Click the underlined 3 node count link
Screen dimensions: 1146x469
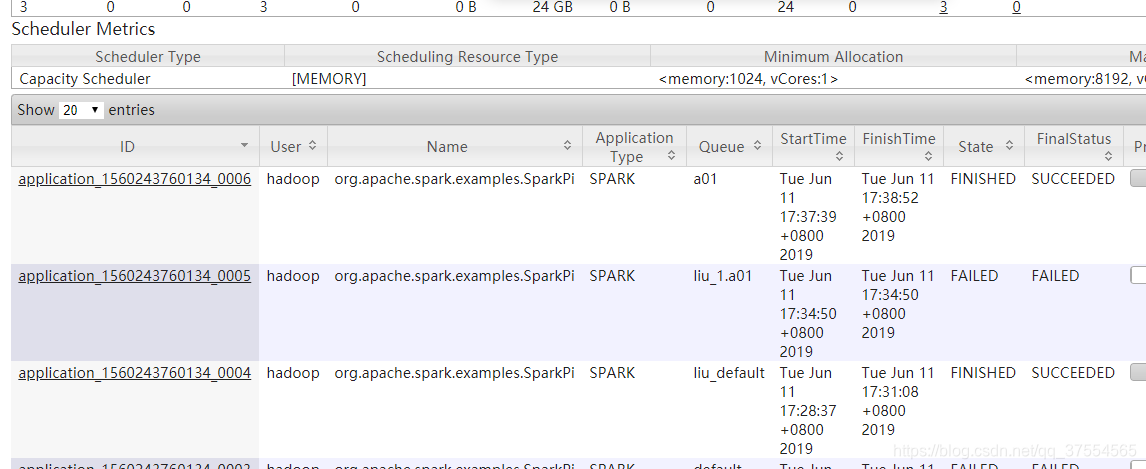pos(944,7)
